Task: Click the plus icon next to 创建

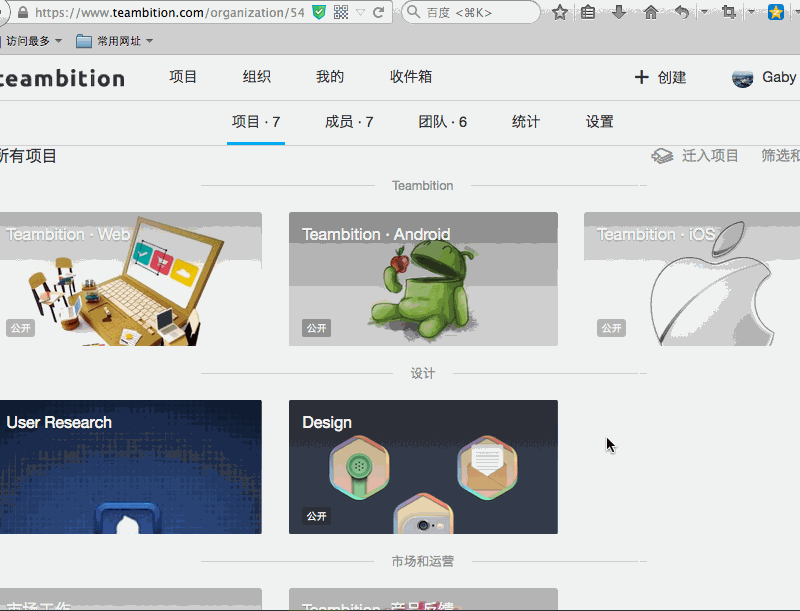Action: (x=642, y=77)
